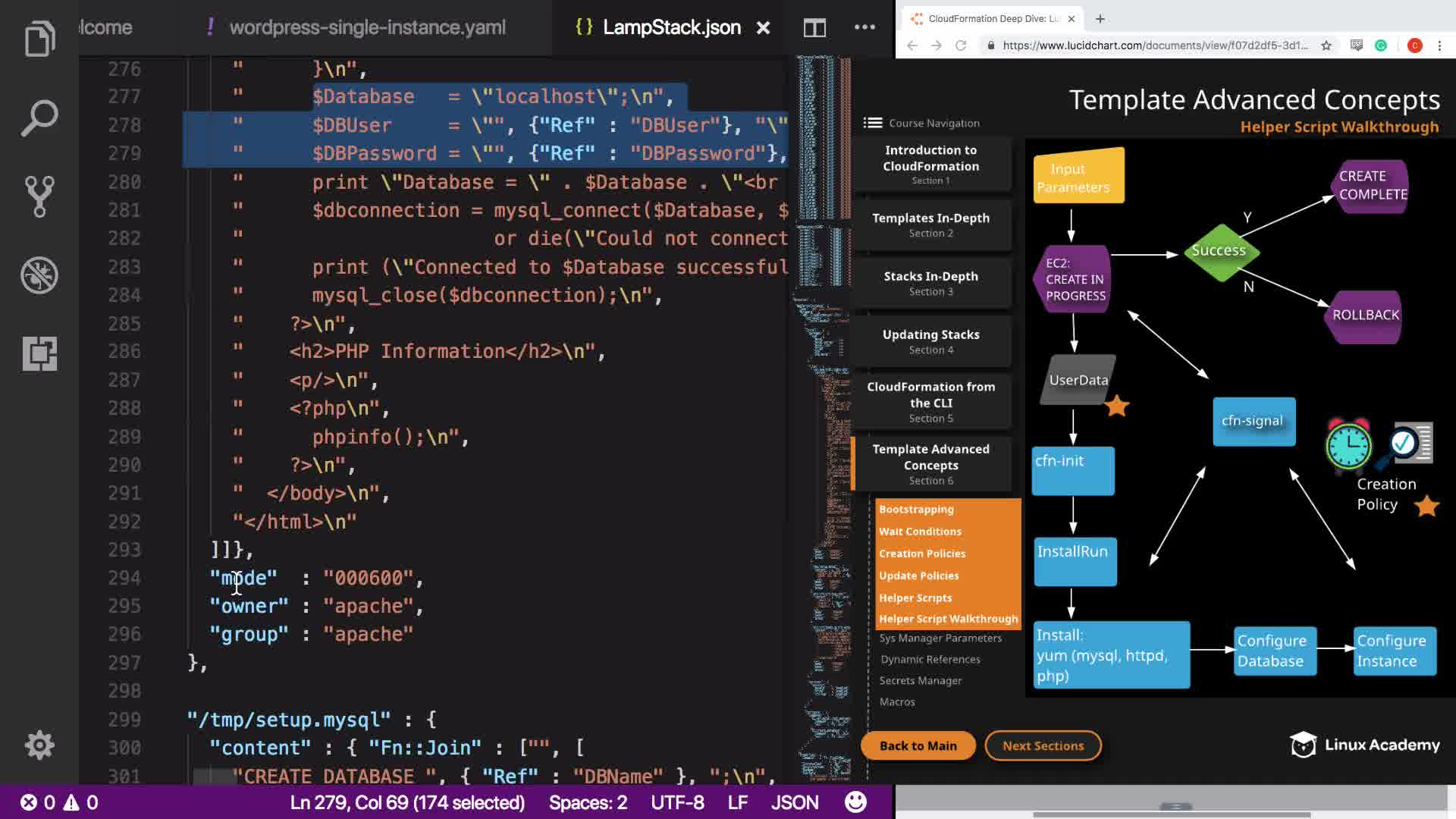
Task: Click the Back to Main button
Action: click(918, 745)
